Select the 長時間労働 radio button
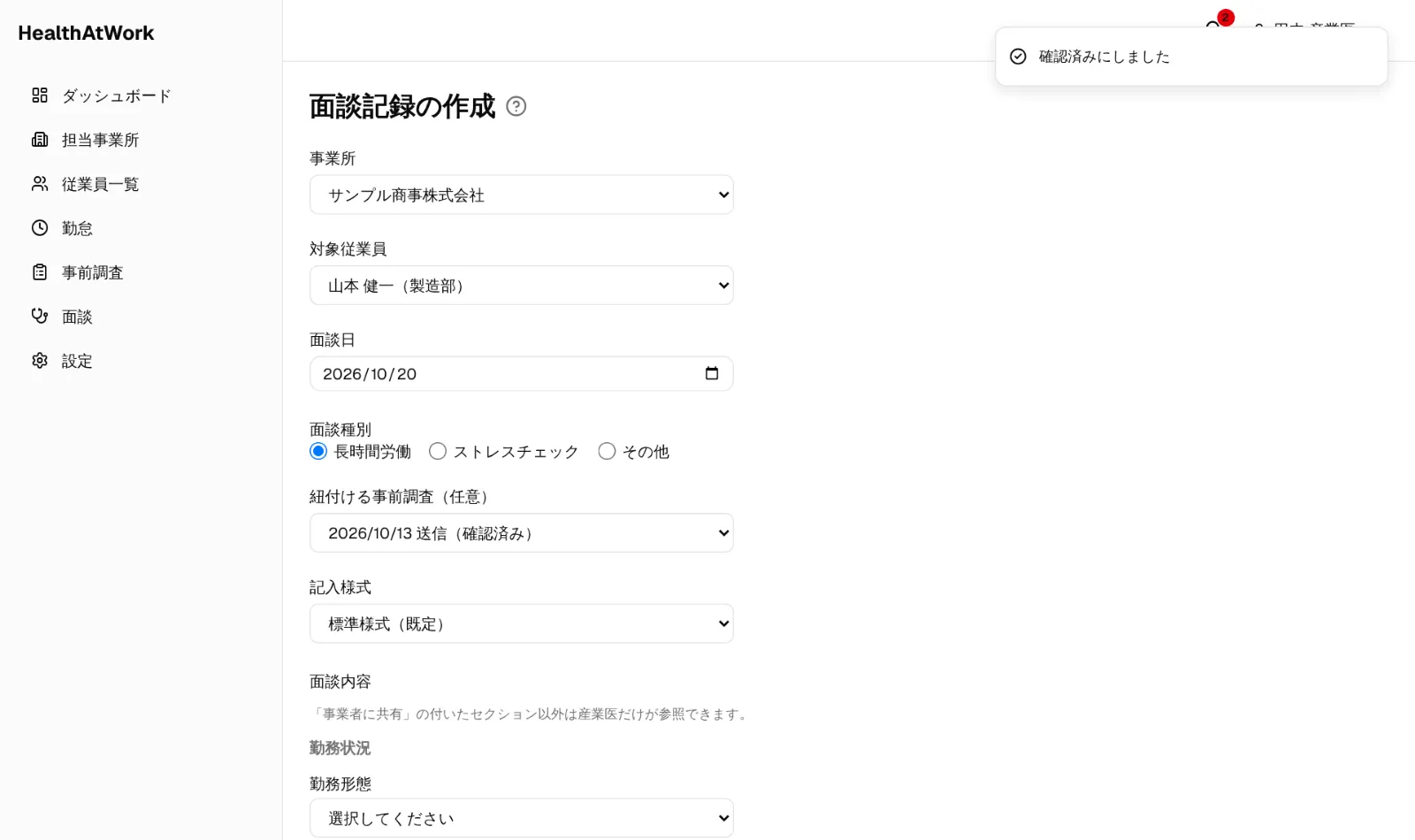The height and width of the screenshot is (840, 1415). 318,452
